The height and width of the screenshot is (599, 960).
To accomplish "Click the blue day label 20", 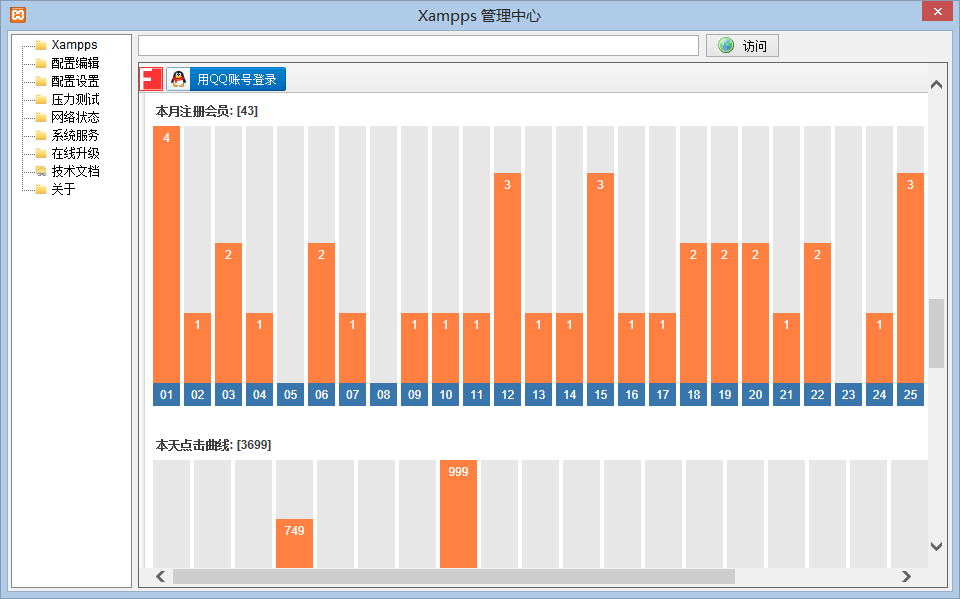I will pyautogui.click(x=756, y=394).
